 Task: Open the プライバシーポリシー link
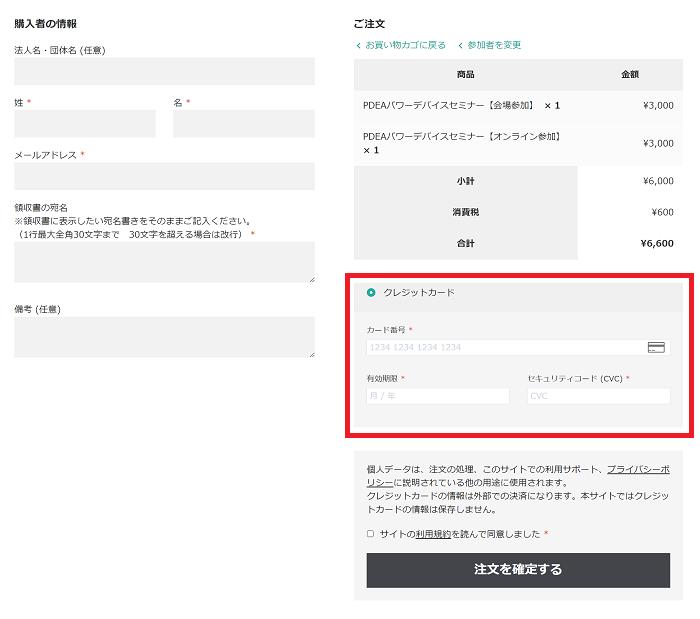[638, 469]
